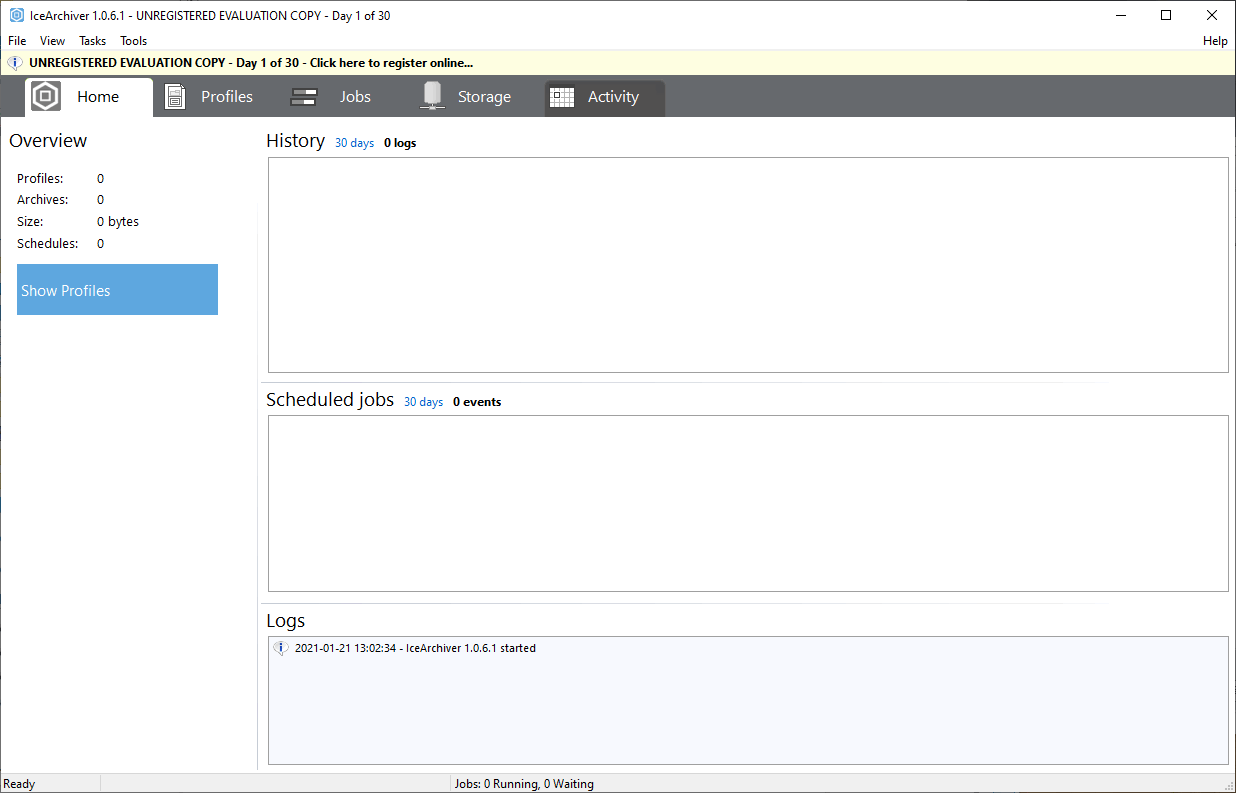Open the Scheduled jobs 30 days selector

point(423,402)
